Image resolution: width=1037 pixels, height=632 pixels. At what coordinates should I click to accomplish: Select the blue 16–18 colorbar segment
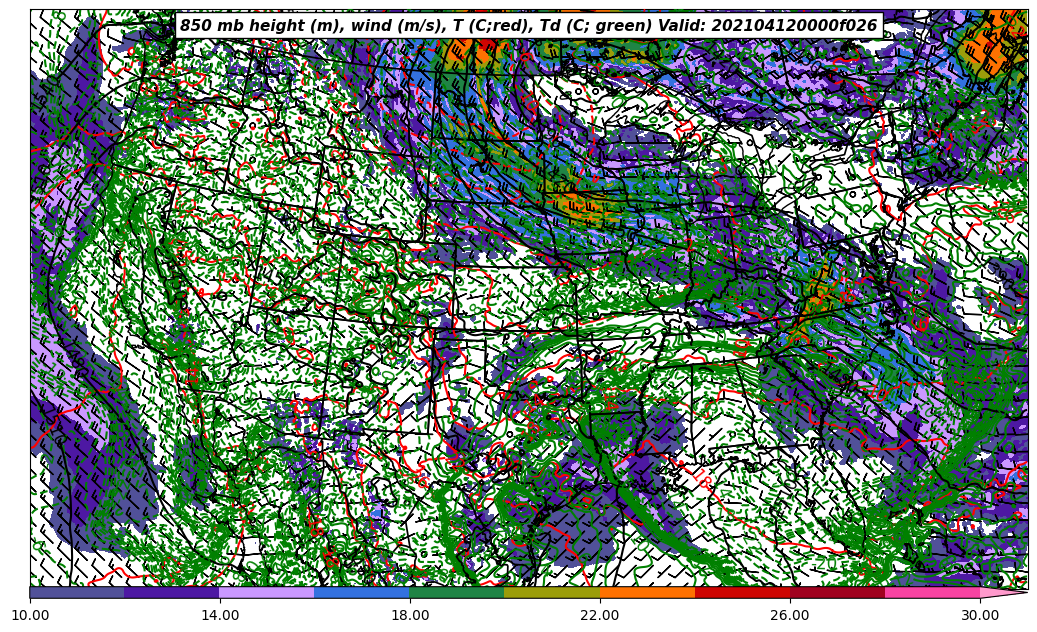[362, 592]
